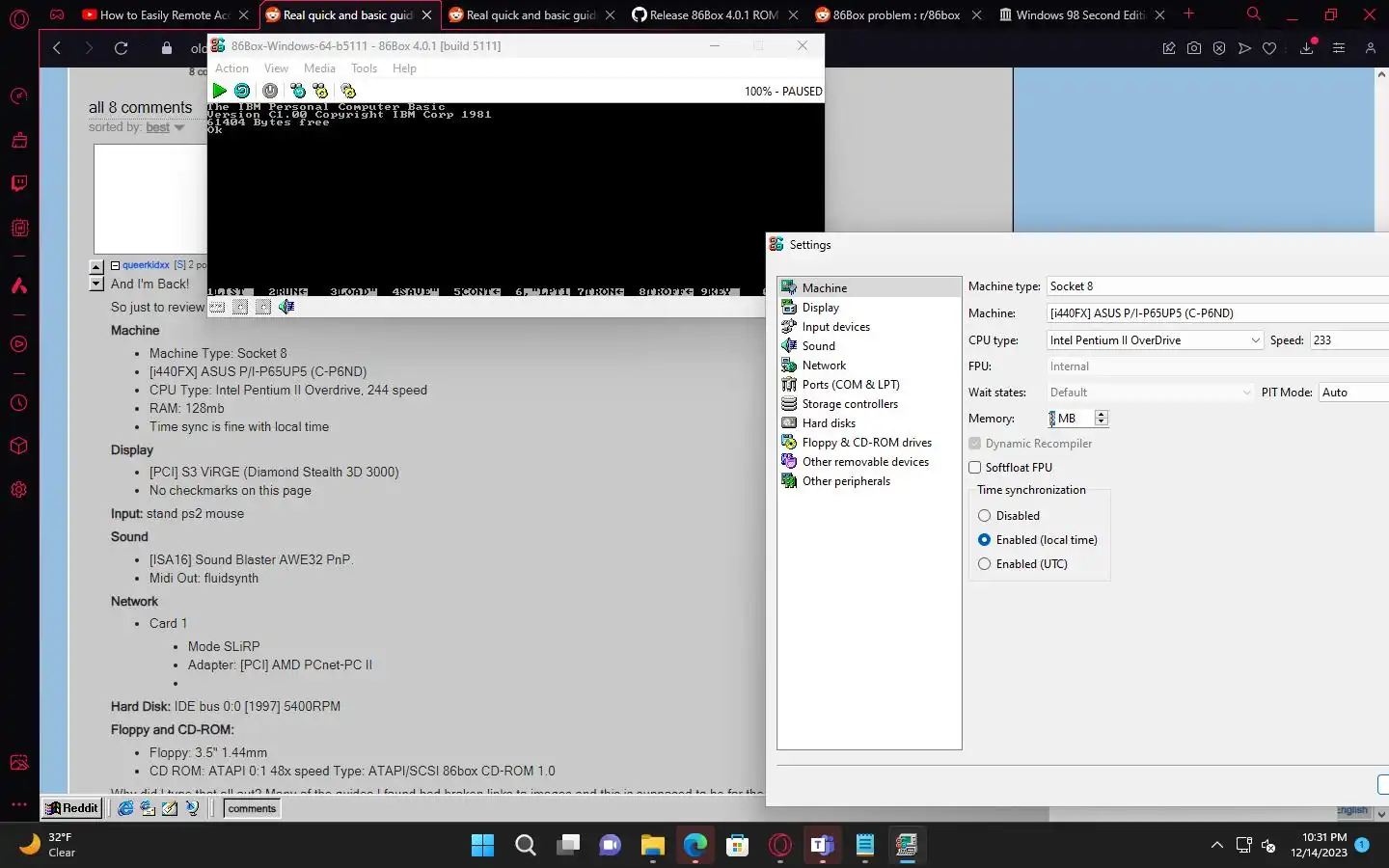Switch to Windows 98 Second Edition tab
The width and height of the screenshot is (1389, 868).
click(x=1079, y=14)
